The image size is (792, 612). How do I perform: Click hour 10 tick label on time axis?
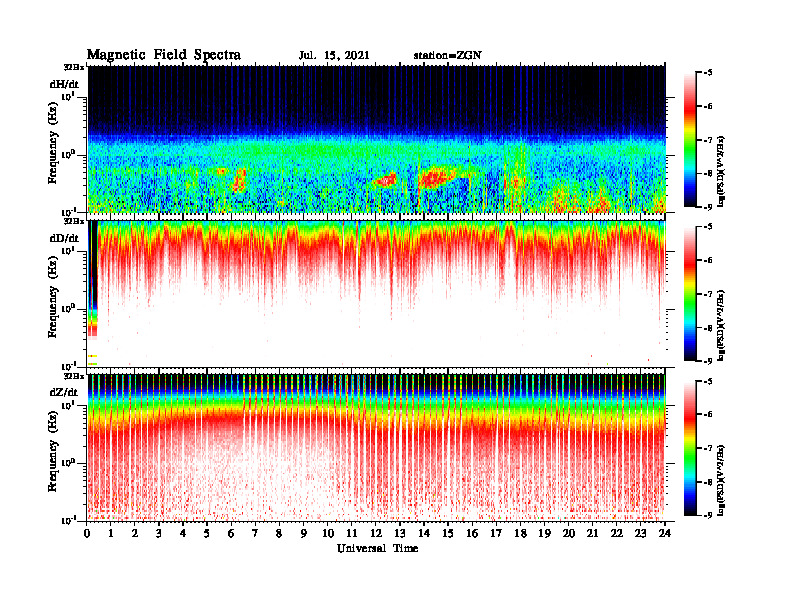pos(328,533)
